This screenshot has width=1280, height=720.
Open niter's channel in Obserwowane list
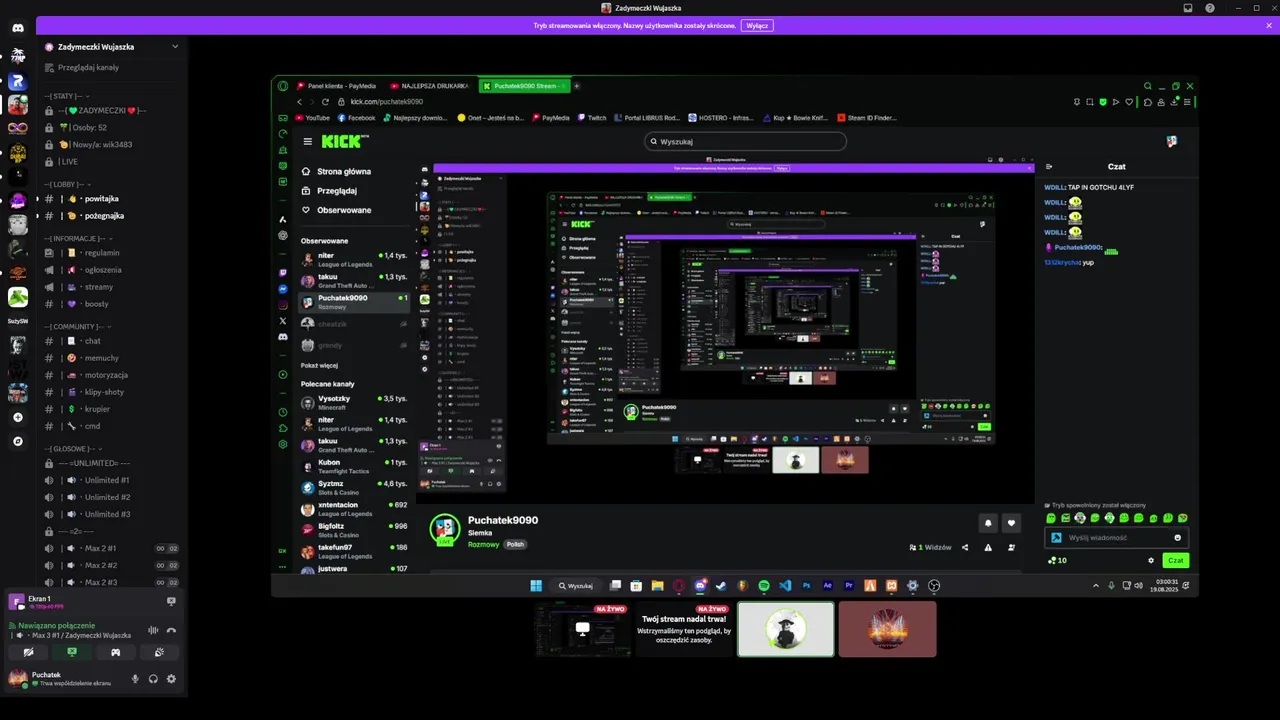(355, 259)
